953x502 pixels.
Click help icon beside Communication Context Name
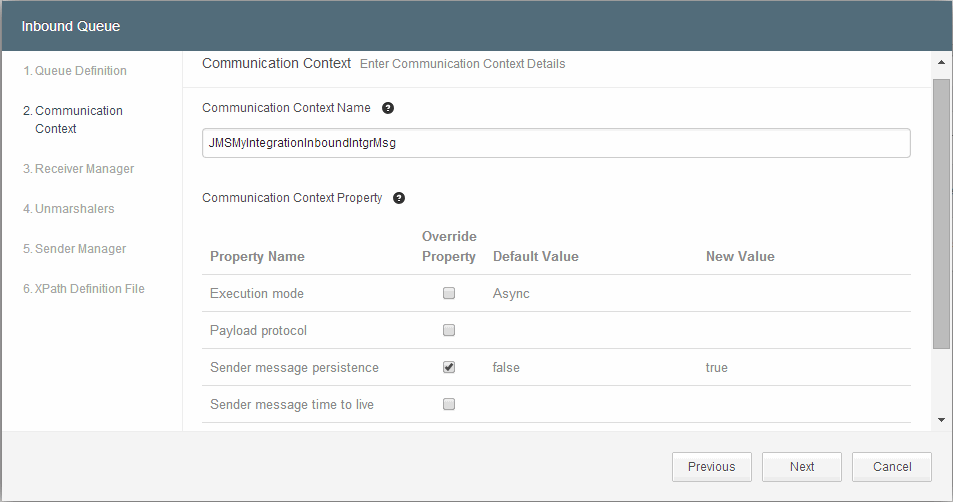pyautogui.click(x=388, y=108)
